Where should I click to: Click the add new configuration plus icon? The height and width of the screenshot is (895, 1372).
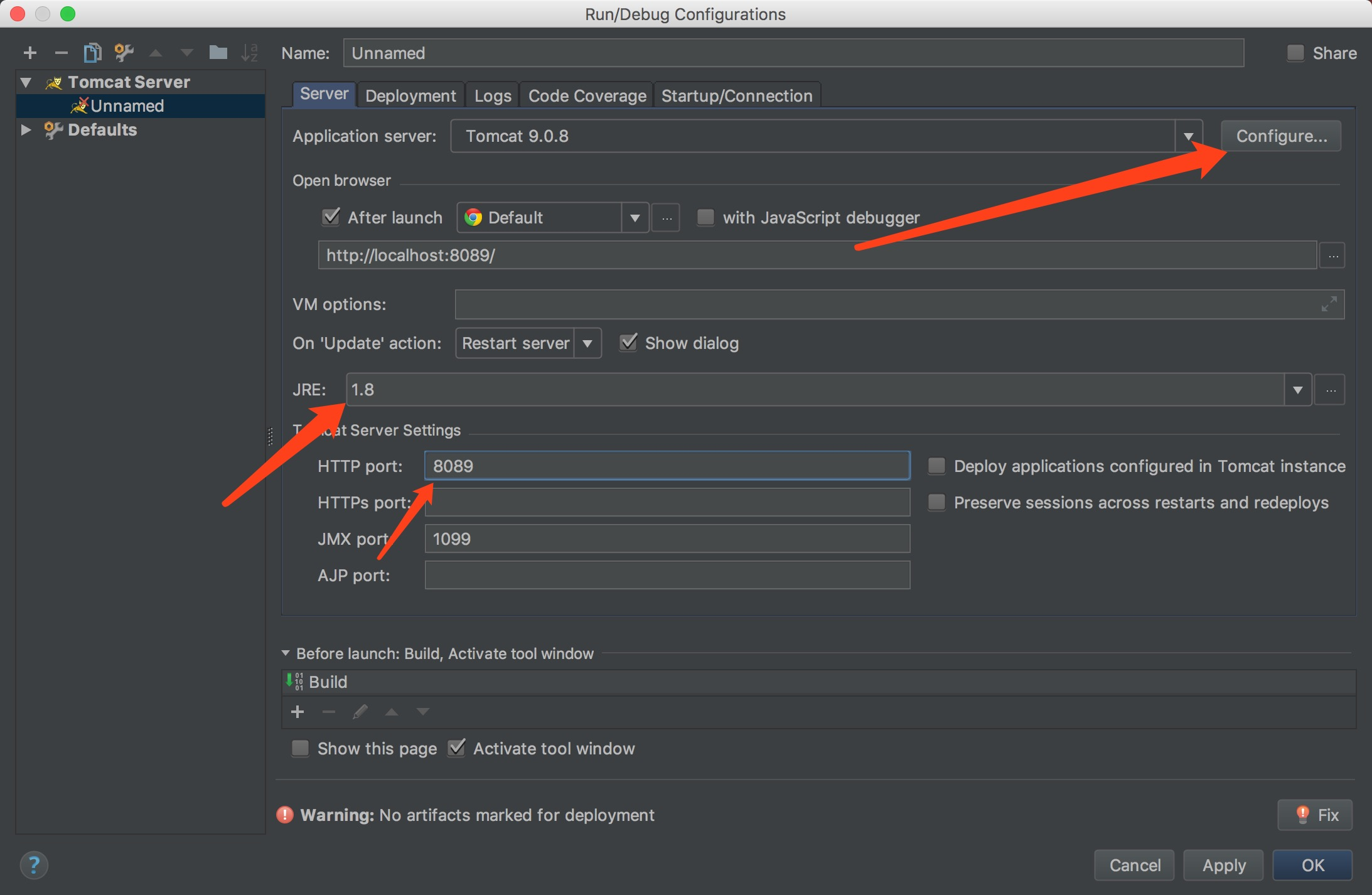pyautogui.click(x=29, y=53)
